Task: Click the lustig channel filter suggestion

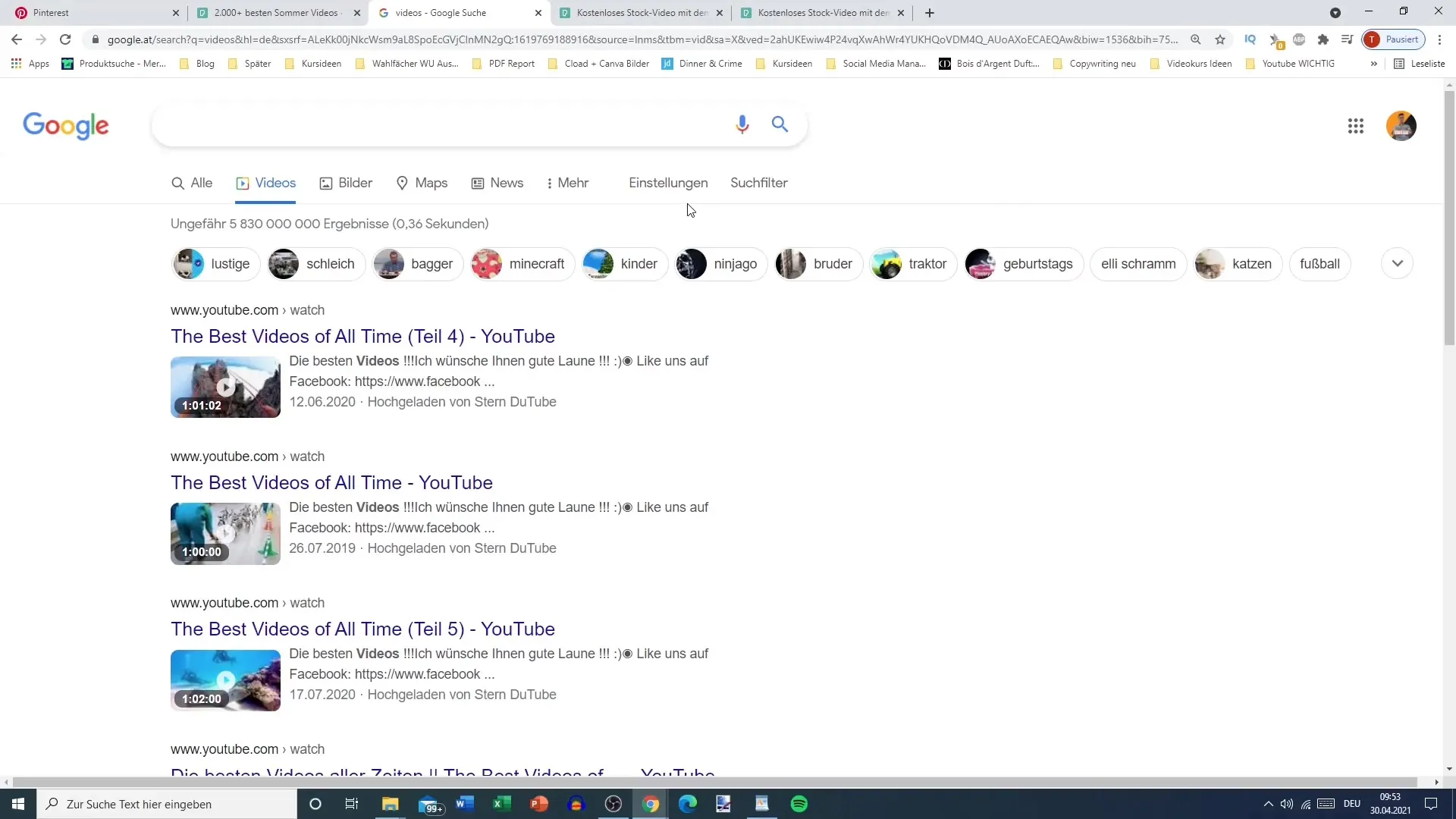Action: (214, 264)
